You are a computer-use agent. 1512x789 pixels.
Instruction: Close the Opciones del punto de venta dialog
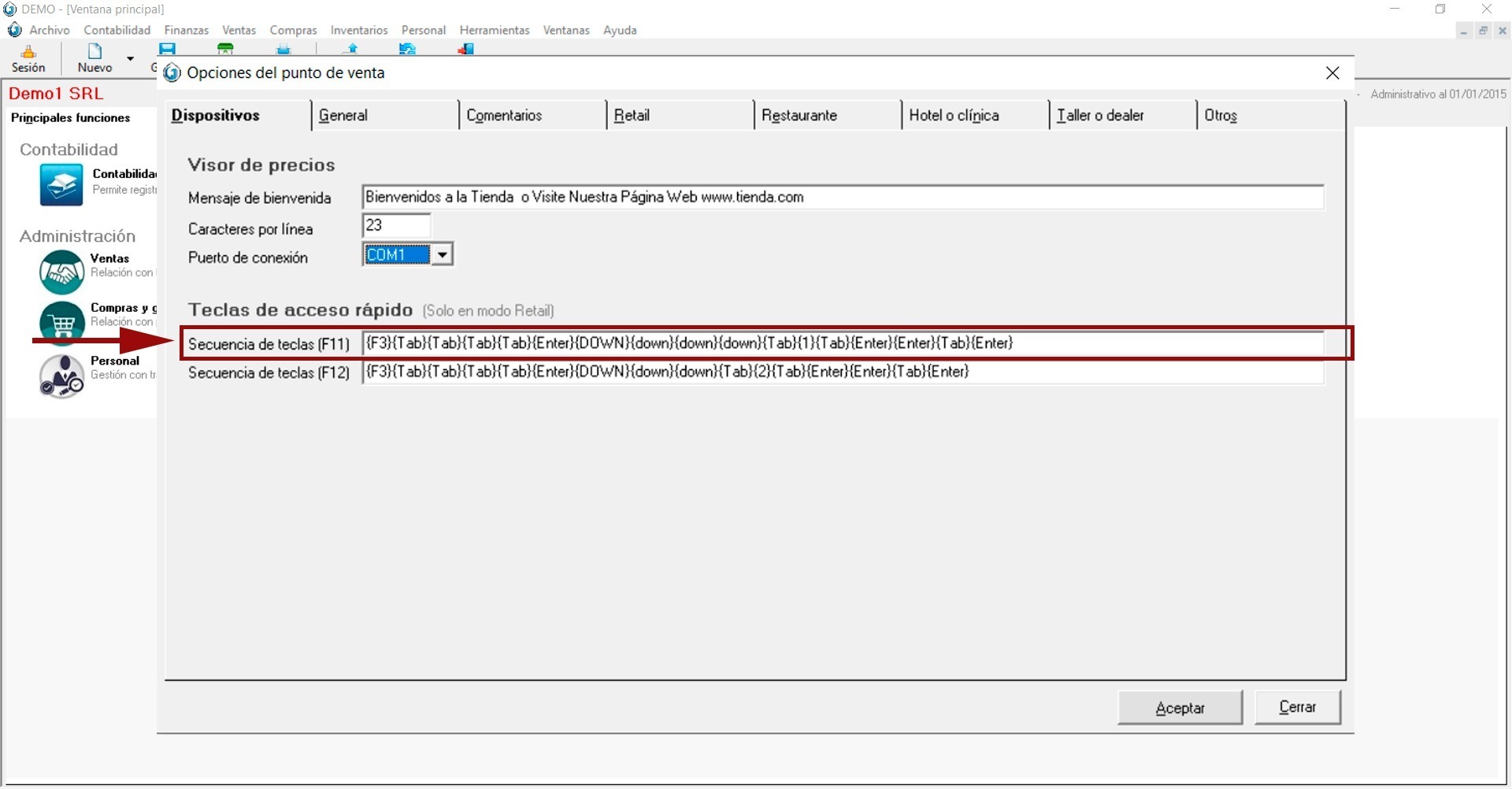point(1332,73)
